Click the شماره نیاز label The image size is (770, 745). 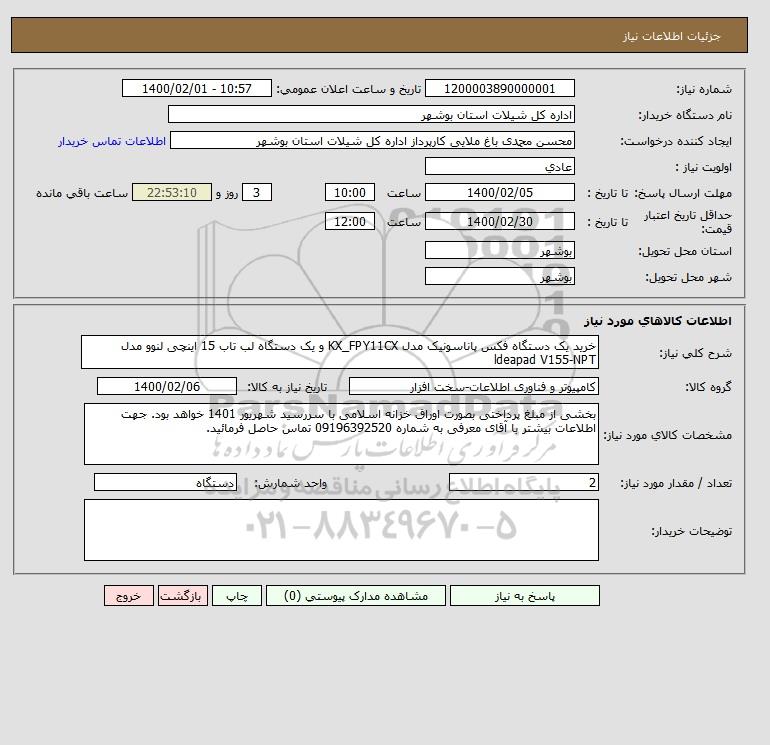[x=704, y=89]
